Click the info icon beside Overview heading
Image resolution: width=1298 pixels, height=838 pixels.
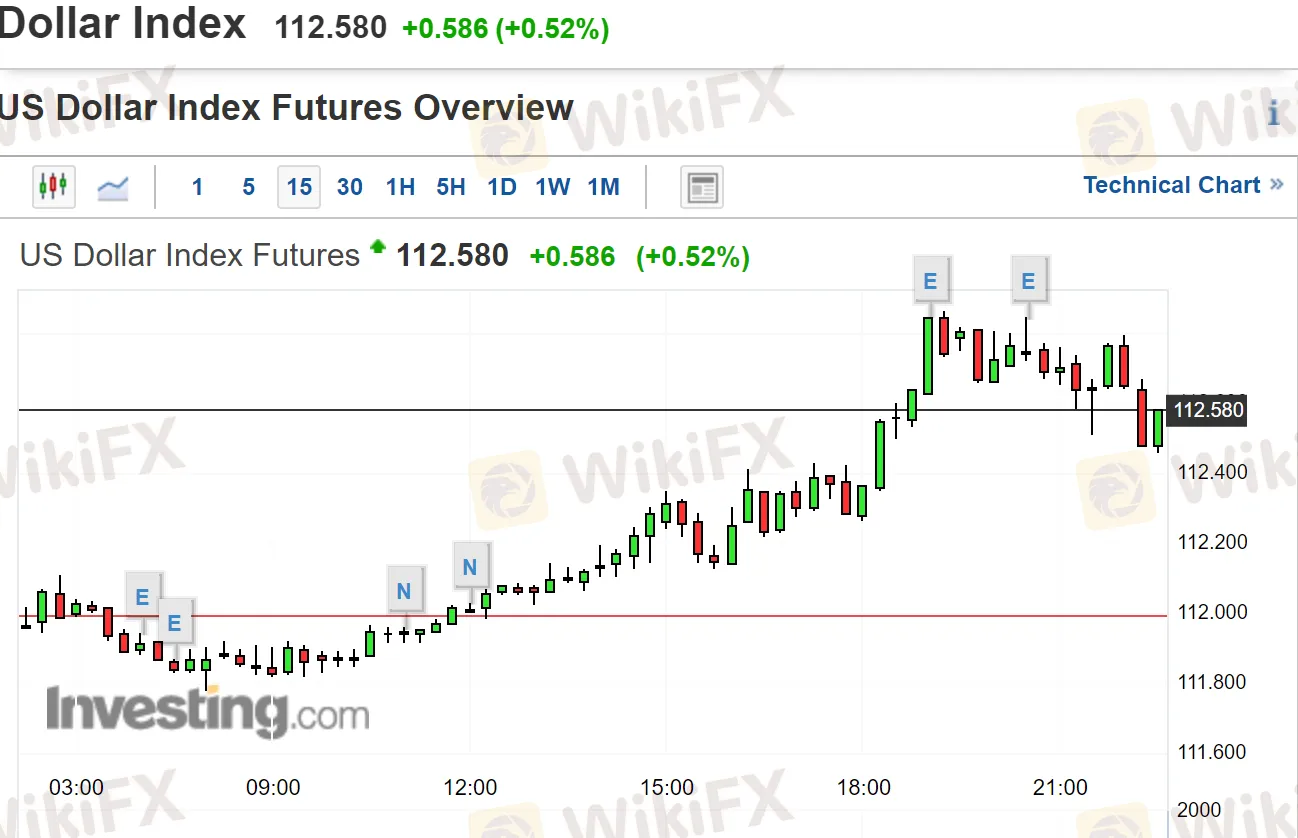1273,113
